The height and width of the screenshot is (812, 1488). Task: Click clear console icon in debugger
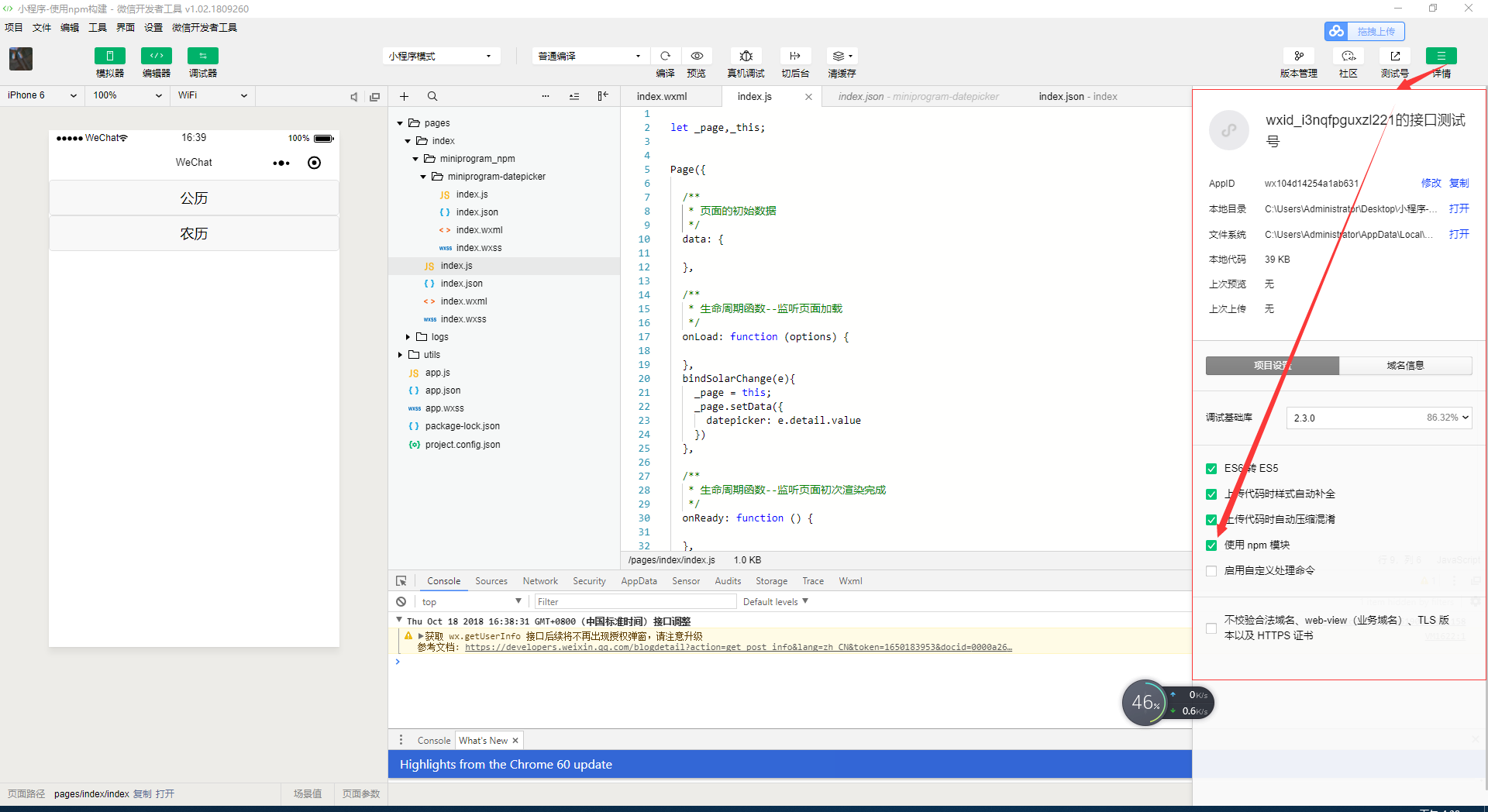tap(401, 602)
